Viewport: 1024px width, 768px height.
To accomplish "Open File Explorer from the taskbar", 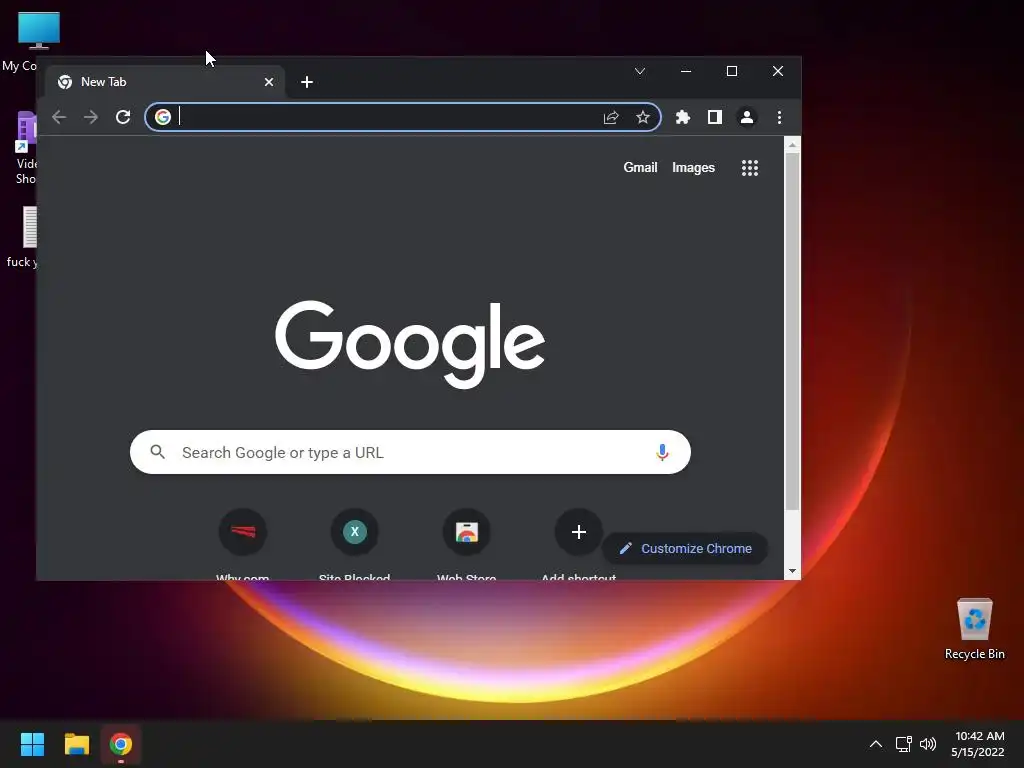I will (76, 744).
